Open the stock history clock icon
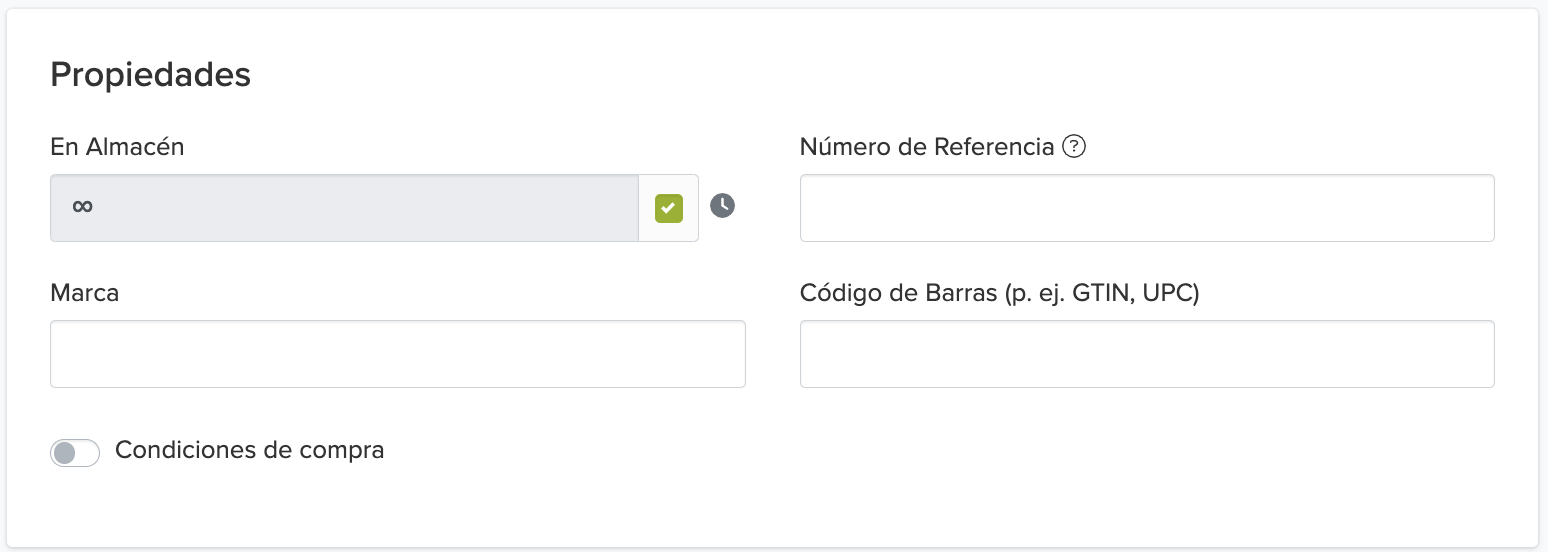1548x552 pixels. coord(722,206)
